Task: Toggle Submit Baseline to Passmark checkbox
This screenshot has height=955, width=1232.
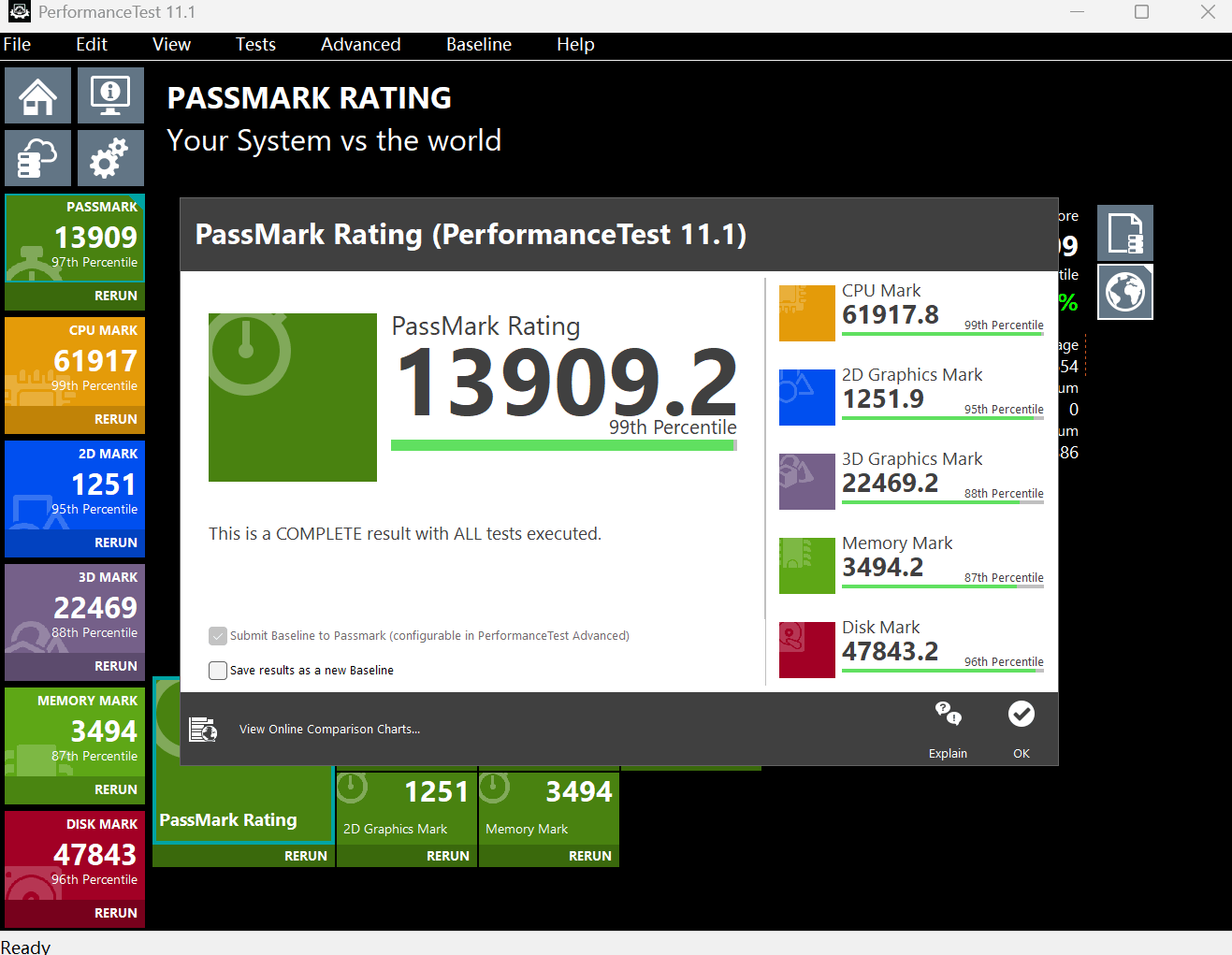Action: [x=218, y=636]
